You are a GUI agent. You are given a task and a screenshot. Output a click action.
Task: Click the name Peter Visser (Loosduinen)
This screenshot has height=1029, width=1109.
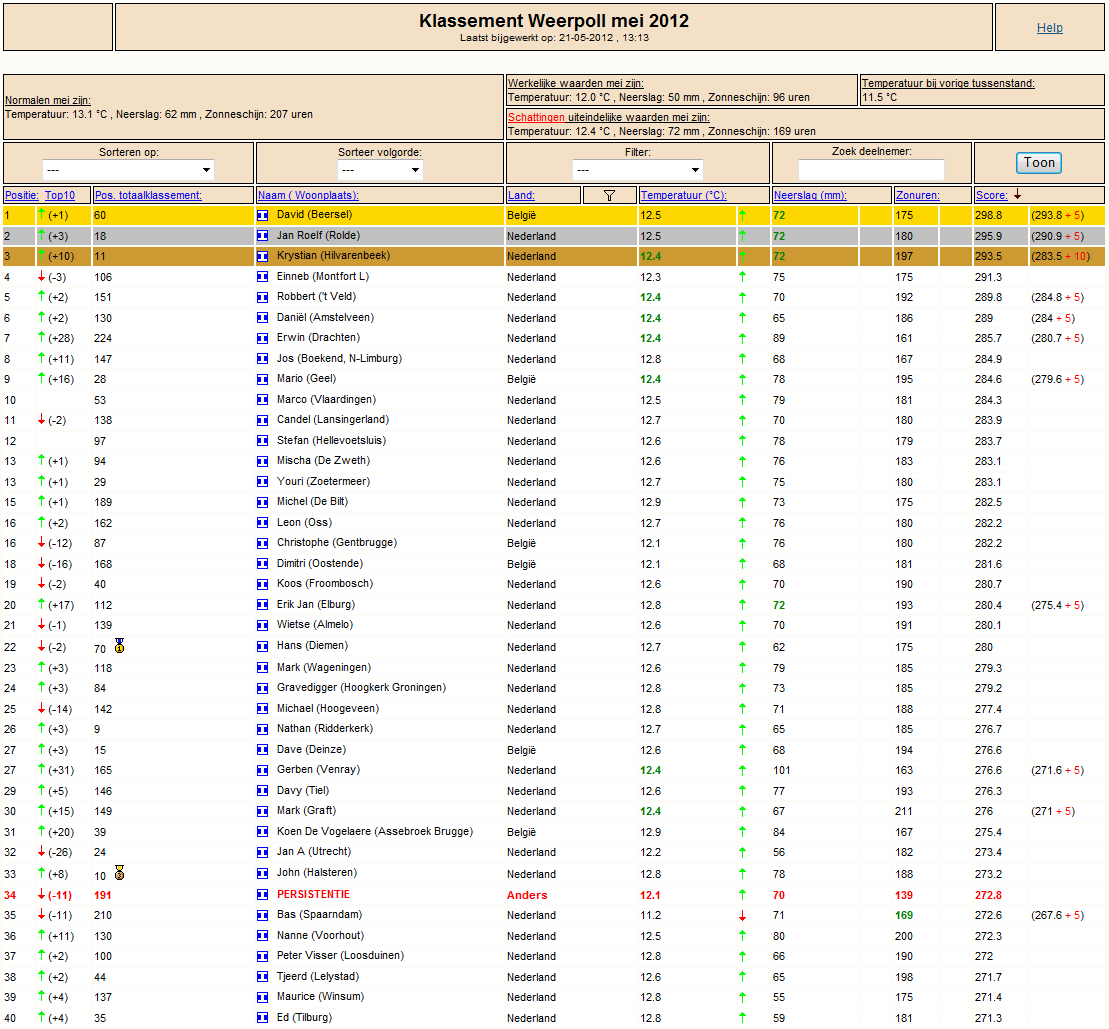[340, 955]
